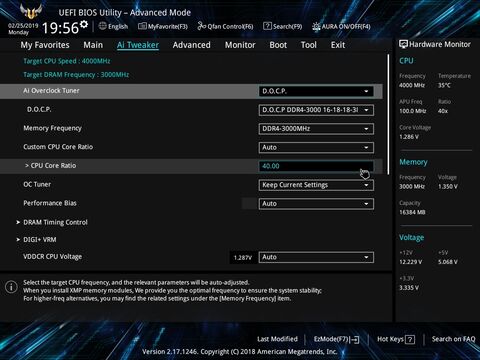Click the 35°C temperature value
Image resolution: width=480 pixels, height=360 pixels.
[x=444, y=85]
